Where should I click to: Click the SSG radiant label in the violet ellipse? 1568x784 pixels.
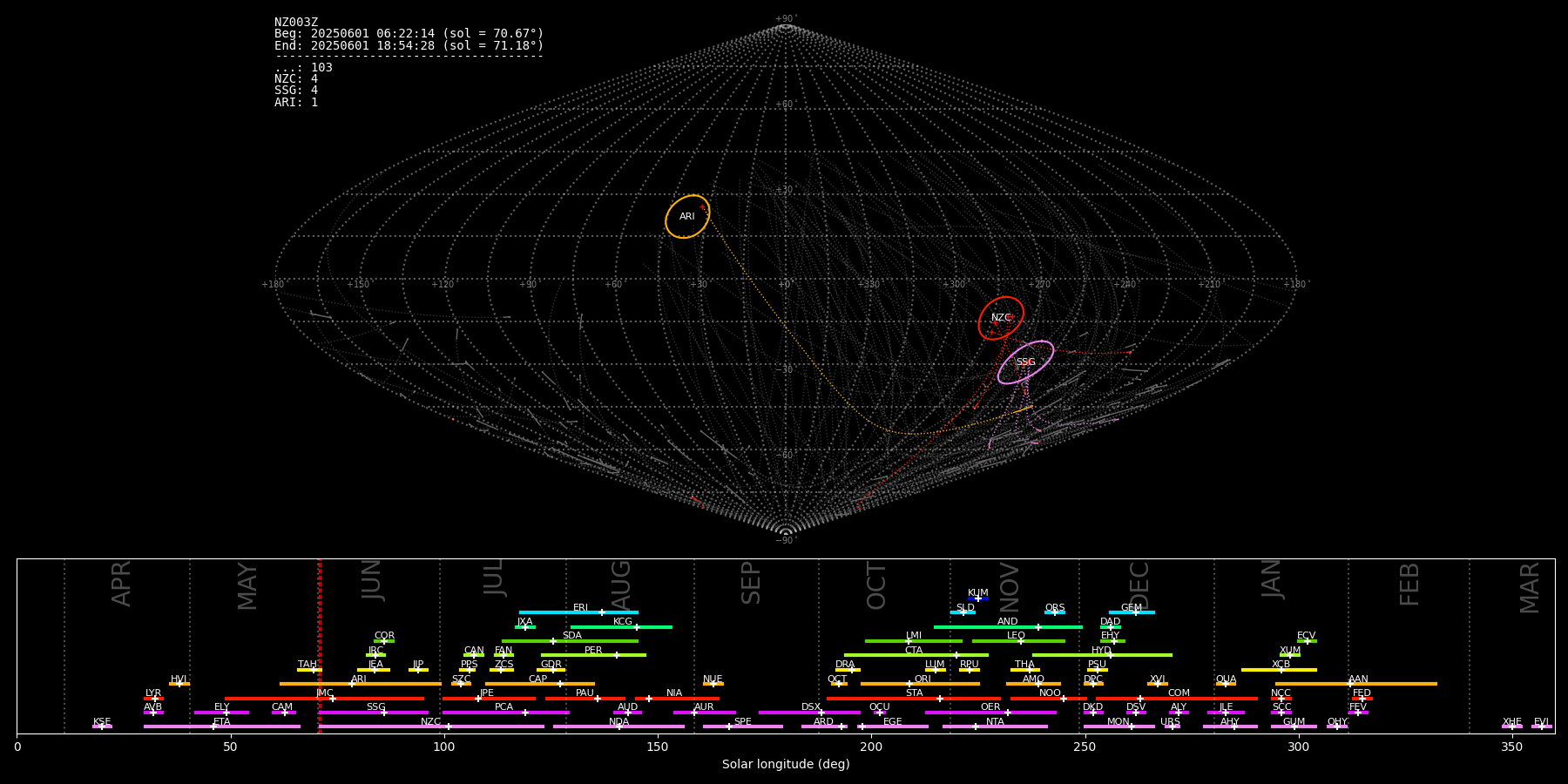[1025, 362]
